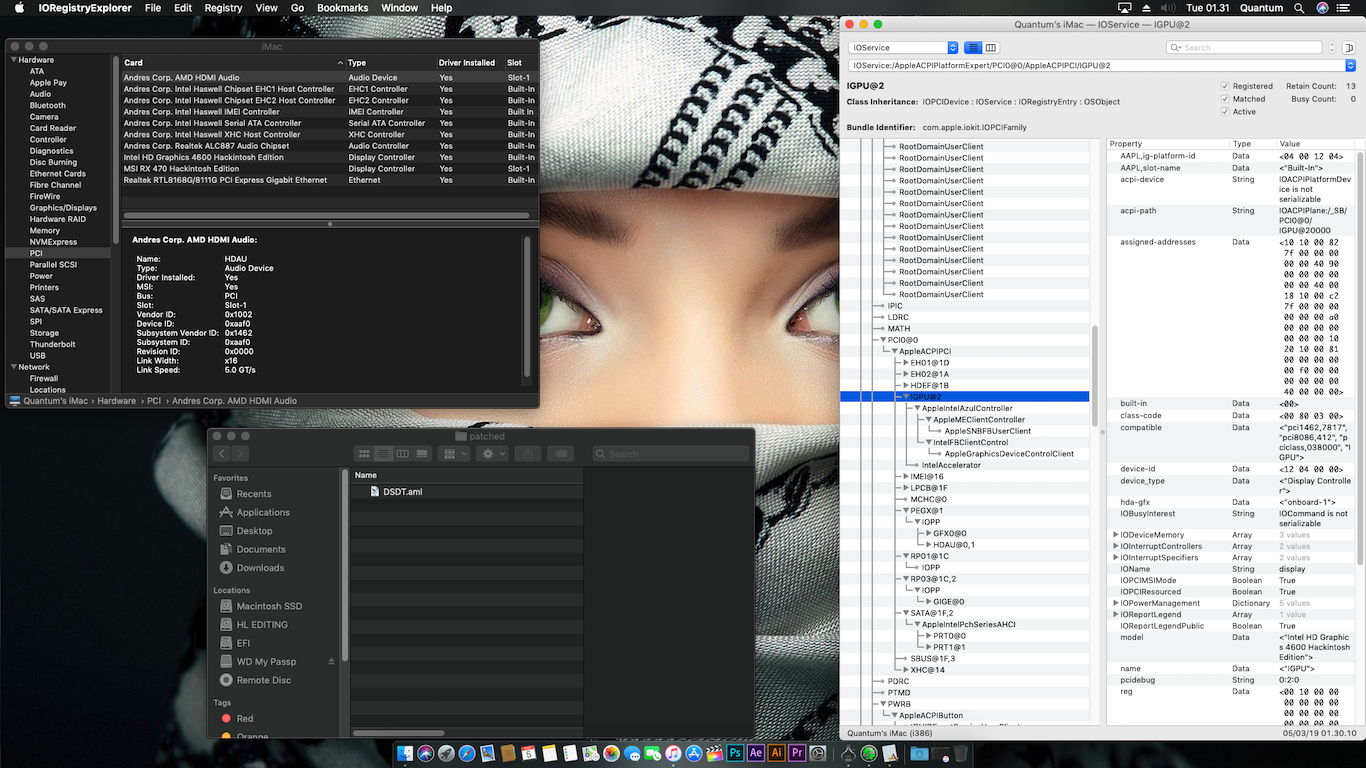Toggle the IORegistryExplorer side panel icon
This screenshot has height=768, width=1366.
point(1348,48)
